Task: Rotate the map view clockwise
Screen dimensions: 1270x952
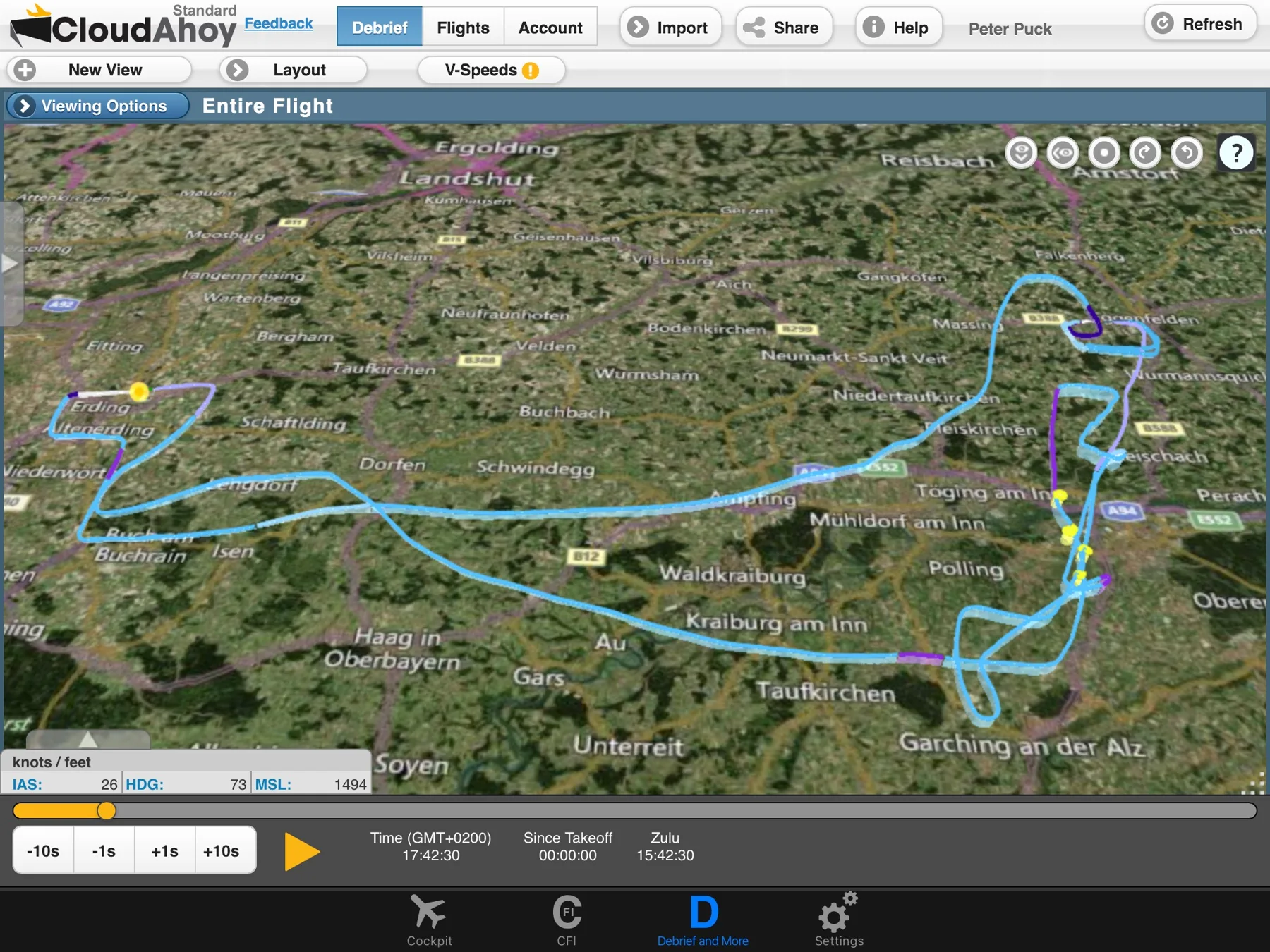Action: 1145,152
